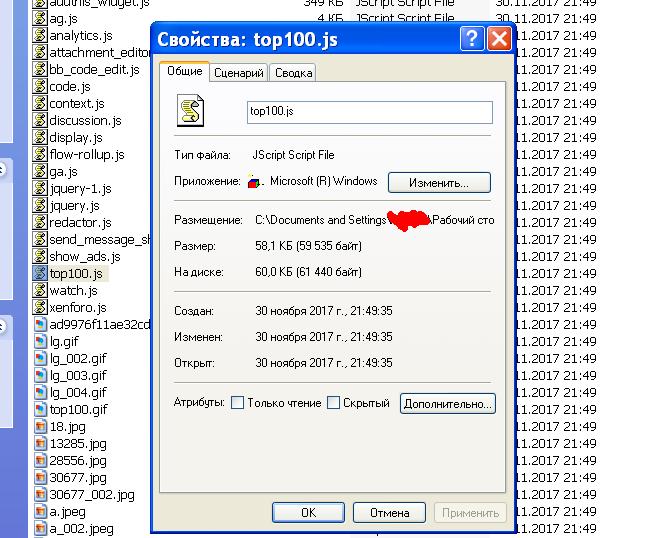Click the attachment_editor script file icon
Screen dimensions: 646x538
(x=40, y=52)
